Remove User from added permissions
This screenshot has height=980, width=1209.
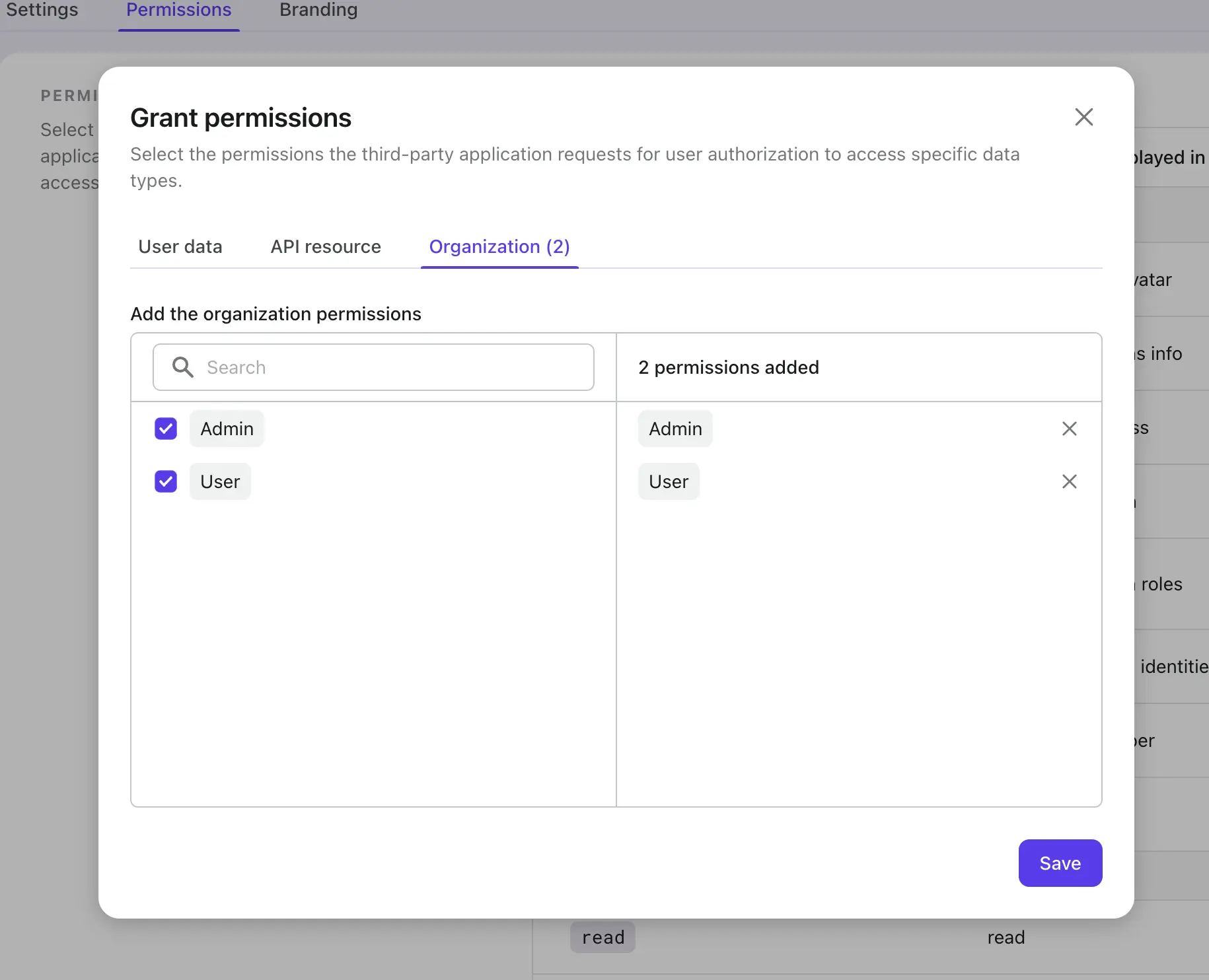1069,481
